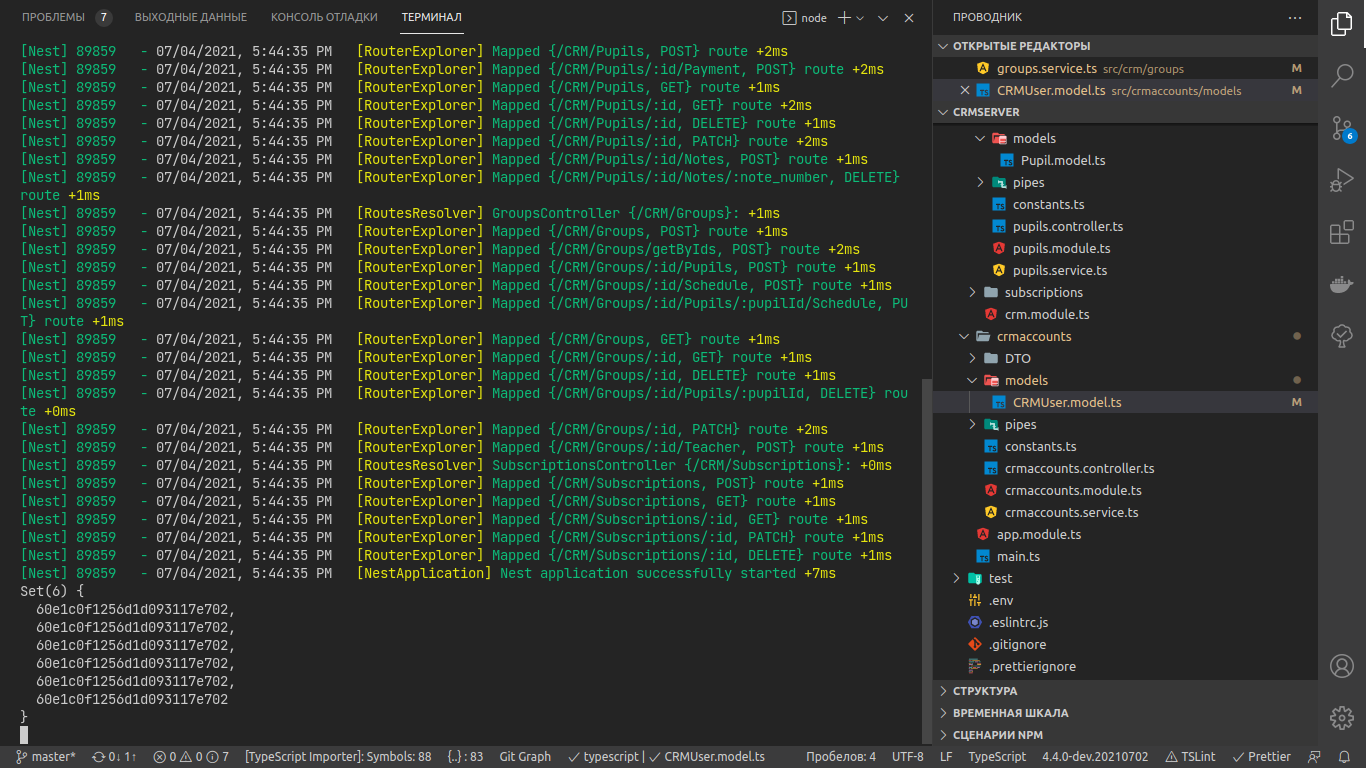Open the .env file
Image resolution: width=1366 pixels, height=768 pixels.
[1125, 600]
